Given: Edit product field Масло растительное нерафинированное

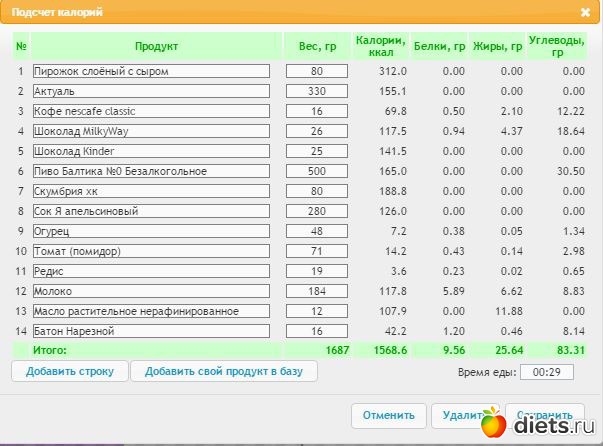Looking at the screenshot, I should [151, 311].
